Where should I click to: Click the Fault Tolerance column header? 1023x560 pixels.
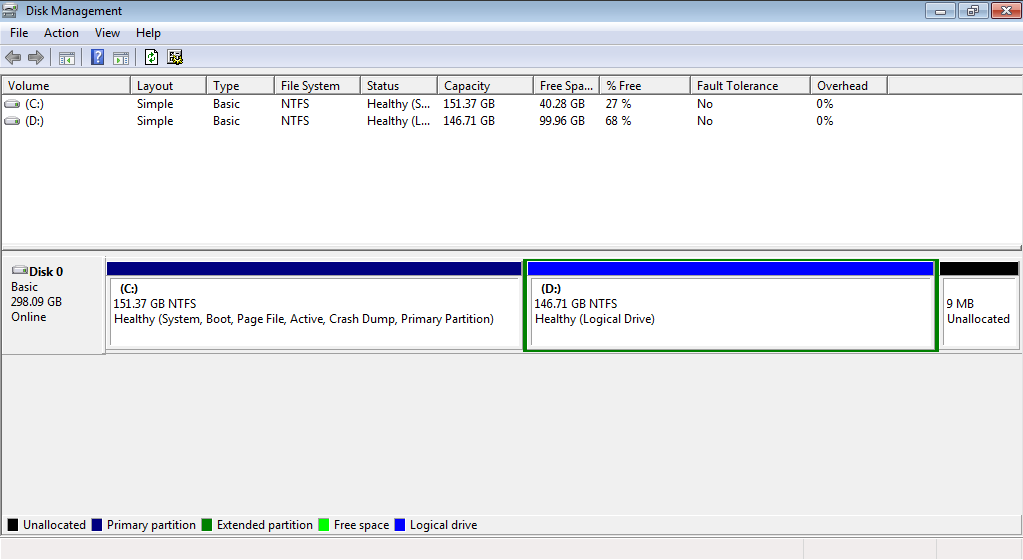pyautogui.click(x=737, y=86)
